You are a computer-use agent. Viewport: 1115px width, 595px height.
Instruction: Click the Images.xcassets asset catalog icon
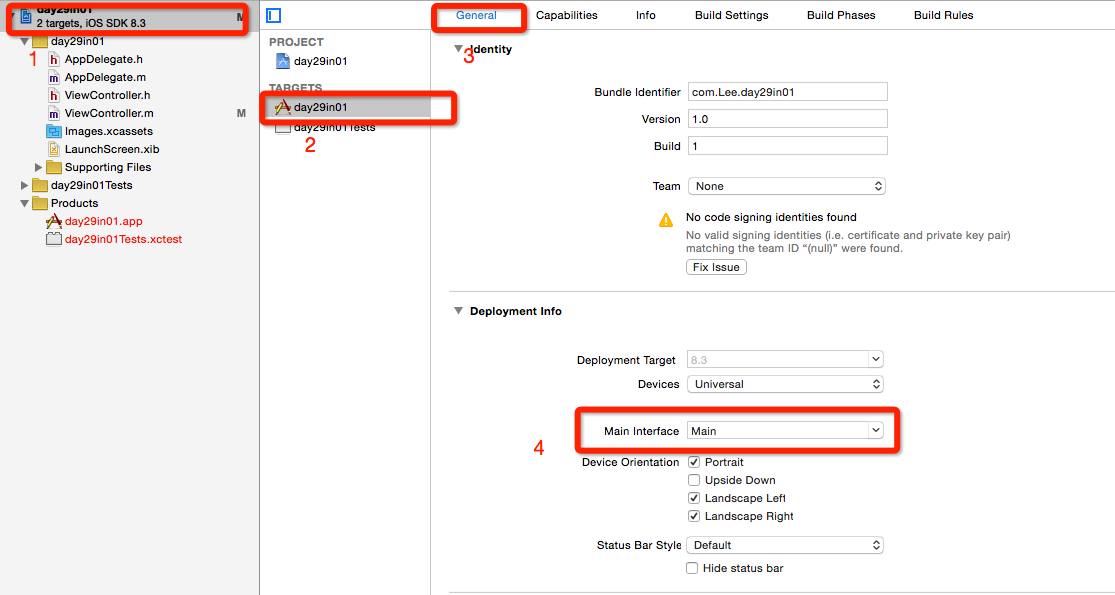53,131
